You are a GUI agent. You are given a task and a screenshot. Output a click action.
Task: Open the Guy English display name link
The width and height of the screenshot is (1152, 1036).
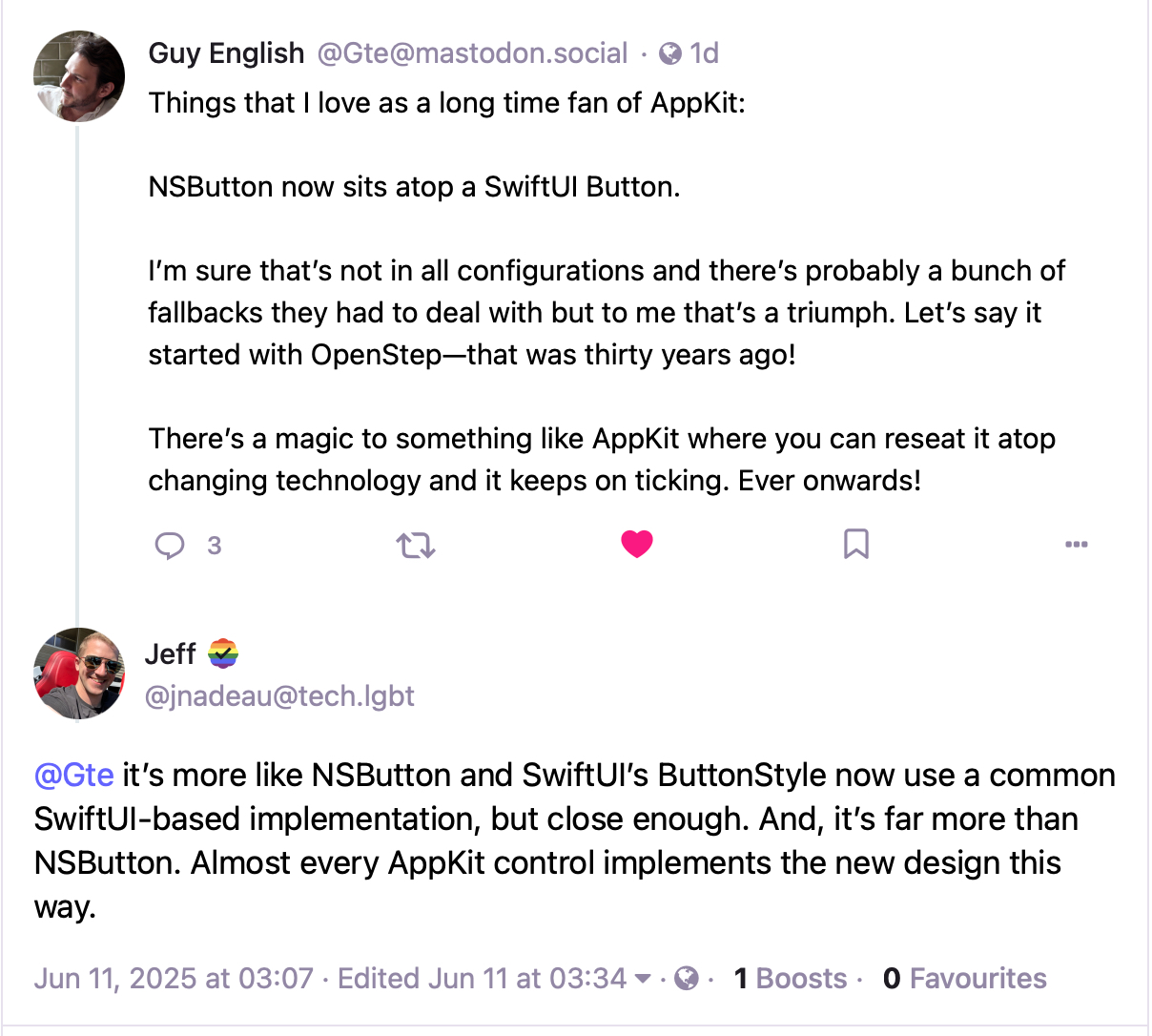[x=226, y=53]
